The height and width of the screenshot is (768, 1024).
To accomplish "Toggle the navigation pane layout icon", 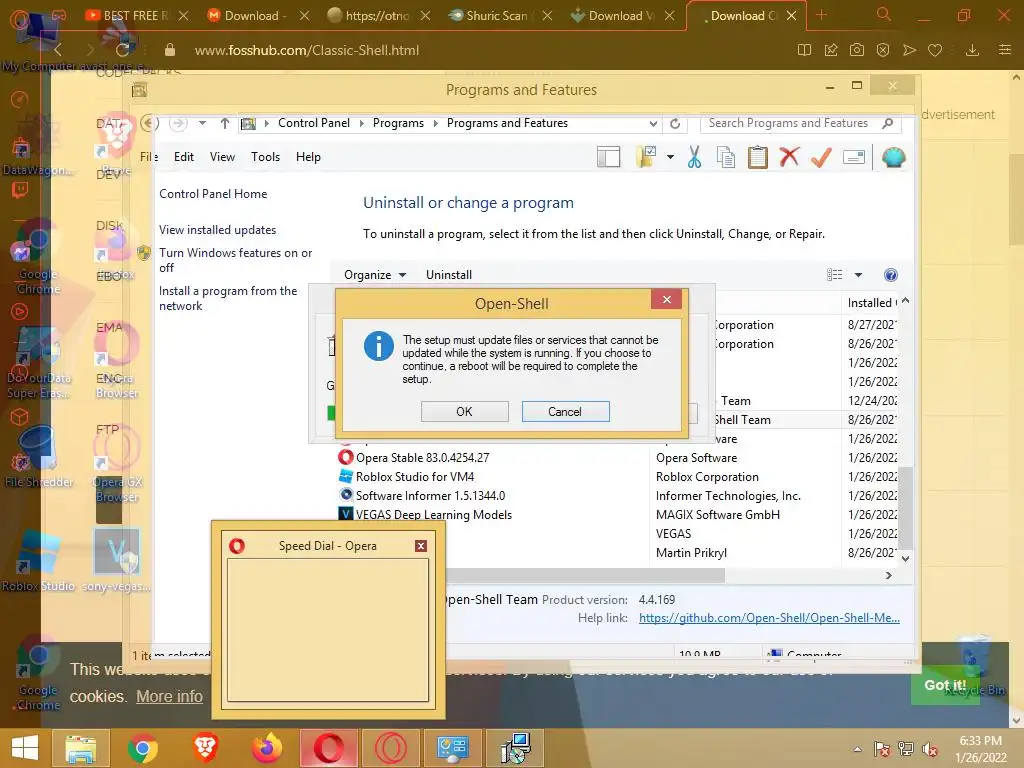I will pos(609,157).
